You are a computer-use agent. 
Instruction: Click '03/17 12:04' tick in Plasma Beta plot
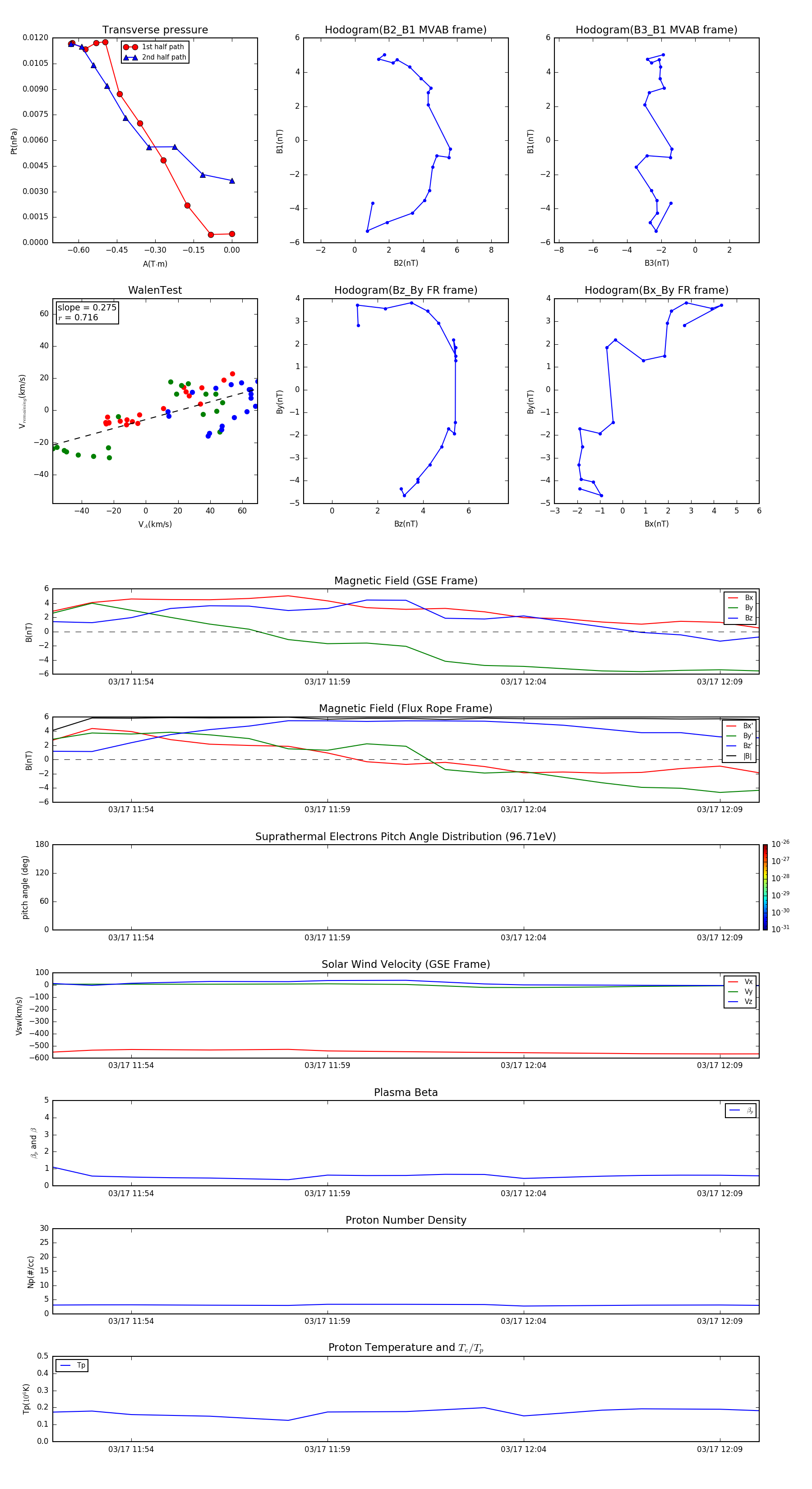pos(524,1193)
